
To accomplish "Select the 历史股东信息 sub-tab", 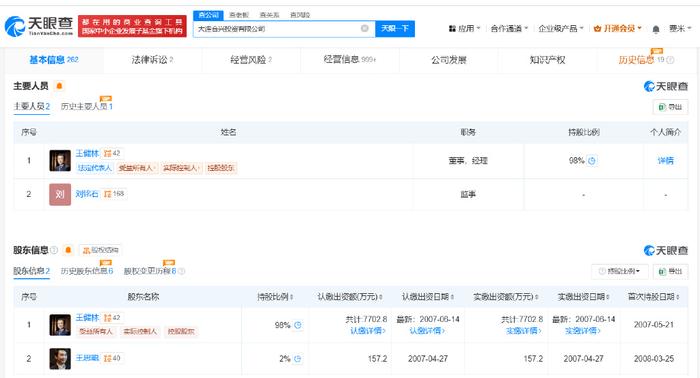I will coord(87,271).
